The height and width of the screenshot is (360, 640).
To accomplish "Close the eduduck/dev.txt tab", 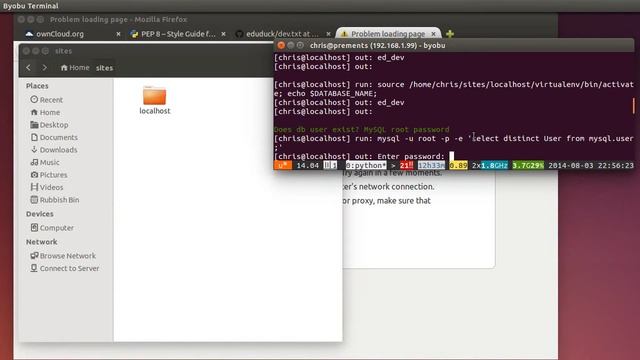I will (x=328, y=34).
